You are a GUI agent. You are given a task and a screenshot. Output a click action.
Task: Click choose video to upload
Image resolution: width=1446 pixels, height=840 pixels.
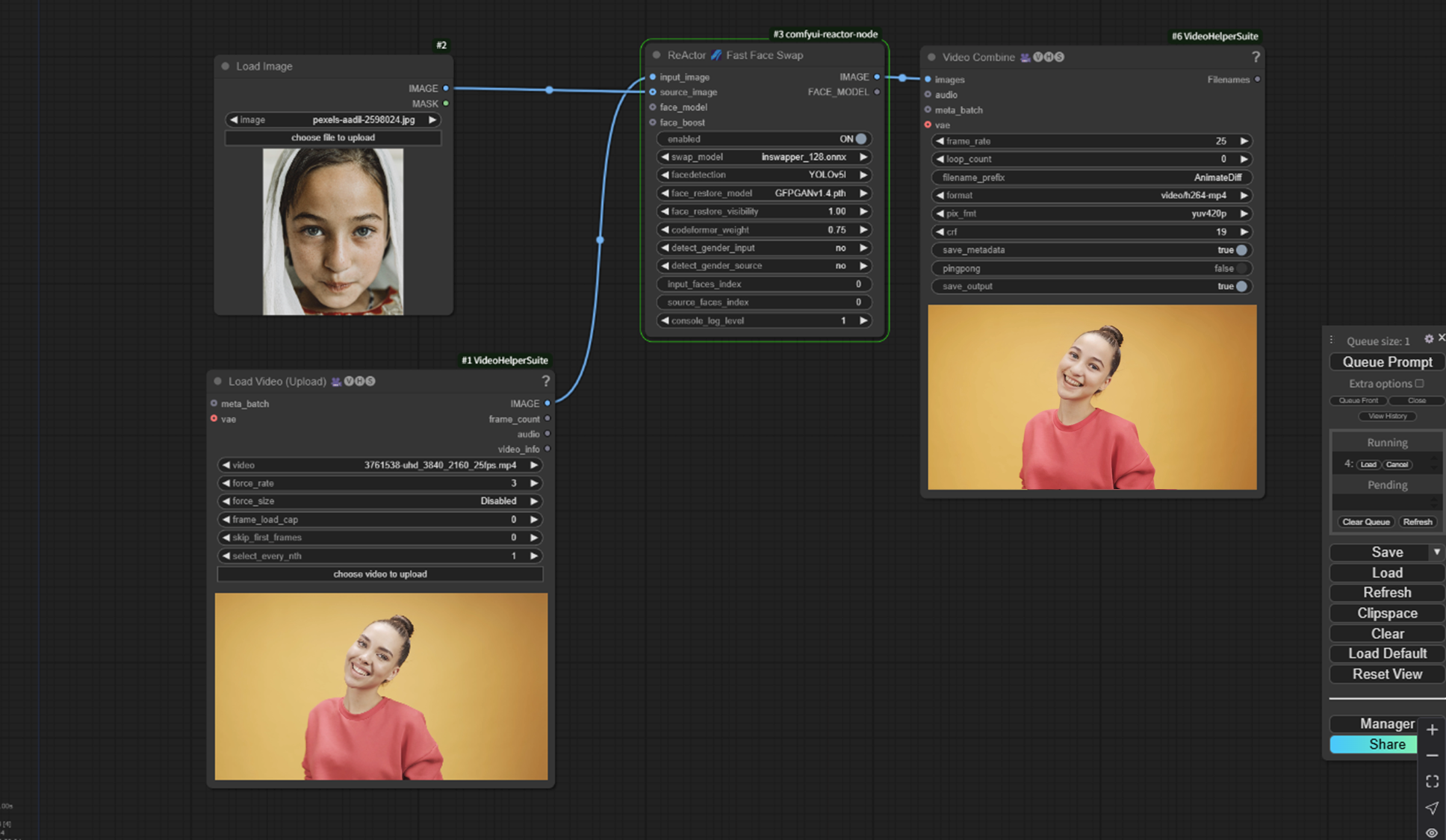(379, 574)
